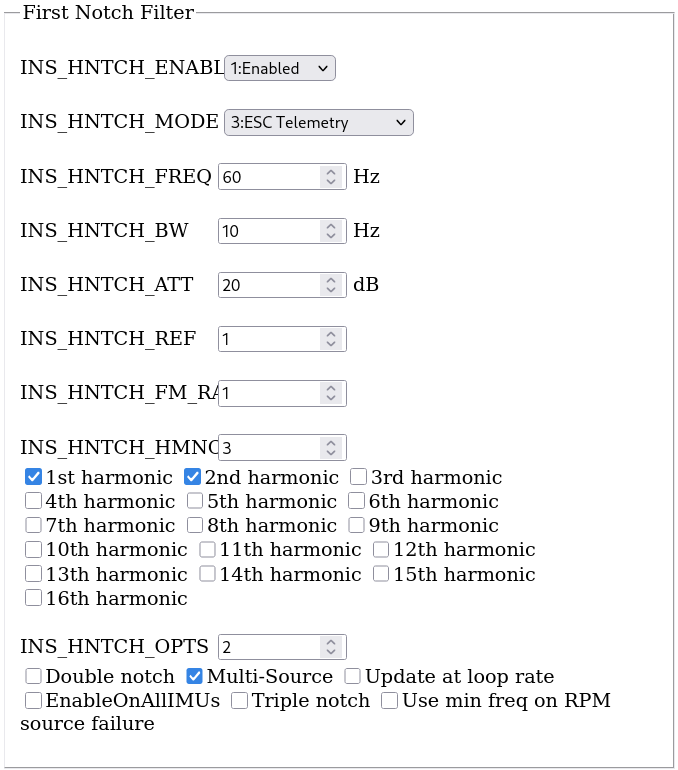678x770 pixels.
Task: Check Use min freq on RPM source failure
Action: pos(390,700)
